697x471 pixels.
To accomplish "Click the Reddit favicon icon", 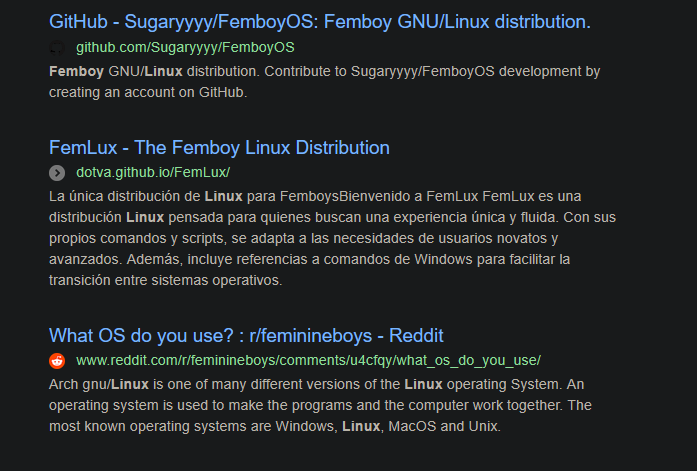I will pyautogui.click(x=57, y=360).
